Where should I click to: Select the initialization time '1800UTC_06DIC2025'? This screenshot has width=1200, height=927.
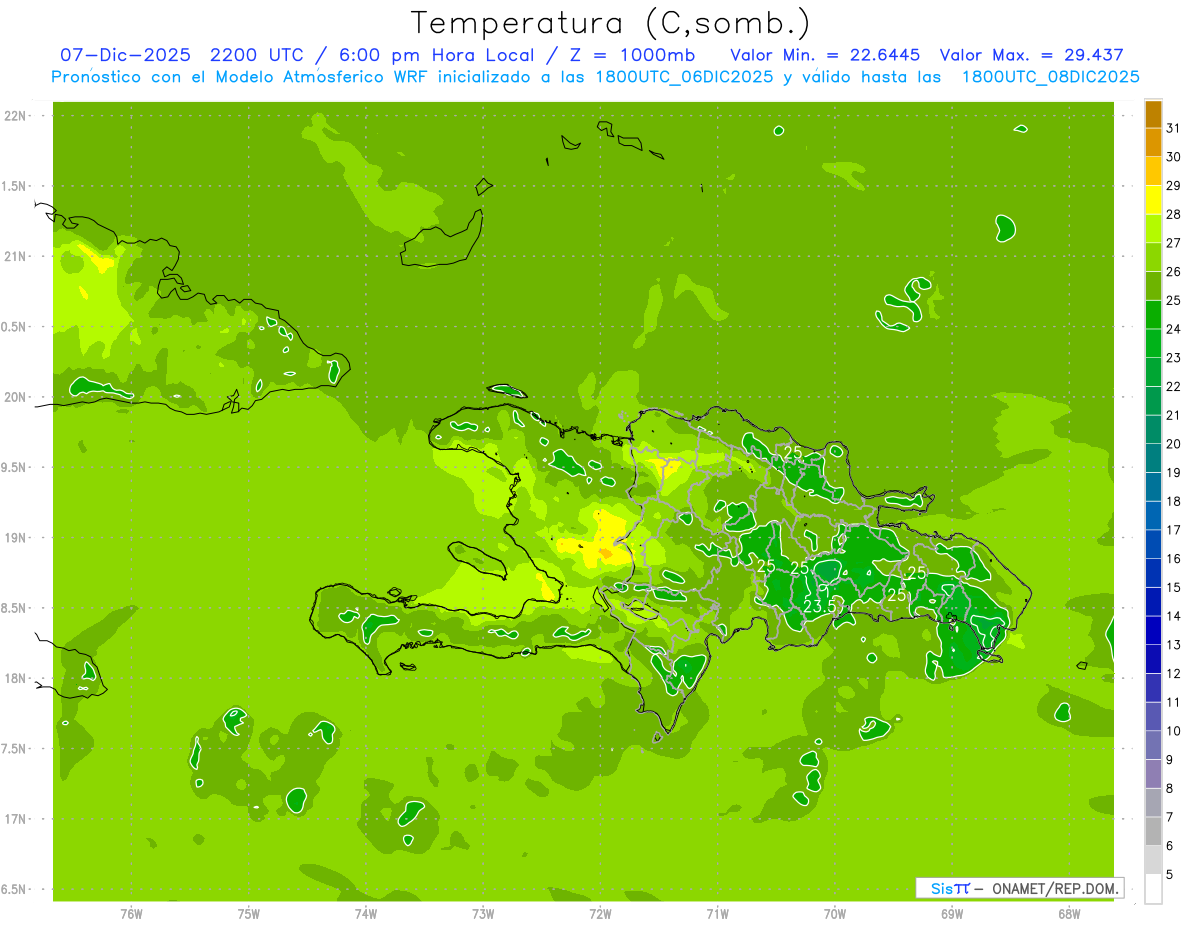680,77
